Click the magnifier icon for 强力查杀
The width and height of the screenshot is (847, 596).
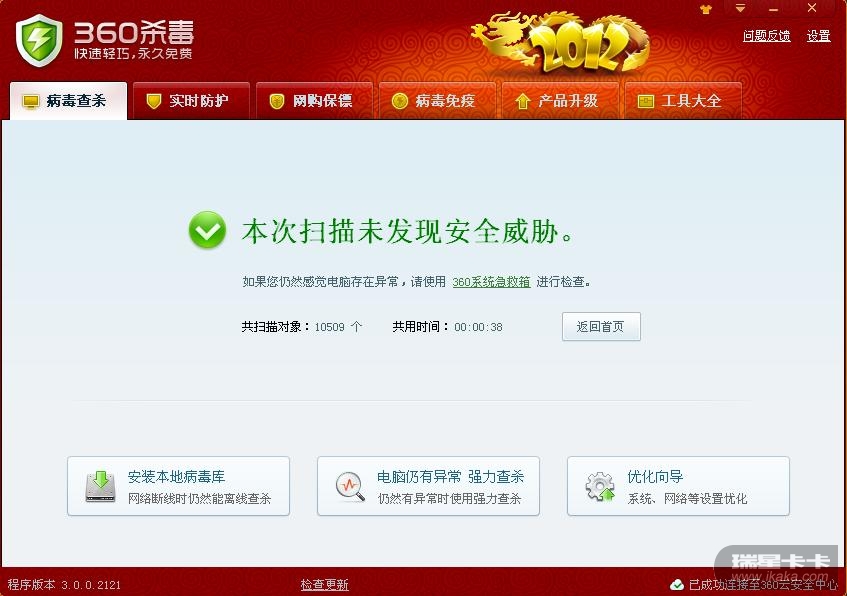350,486
